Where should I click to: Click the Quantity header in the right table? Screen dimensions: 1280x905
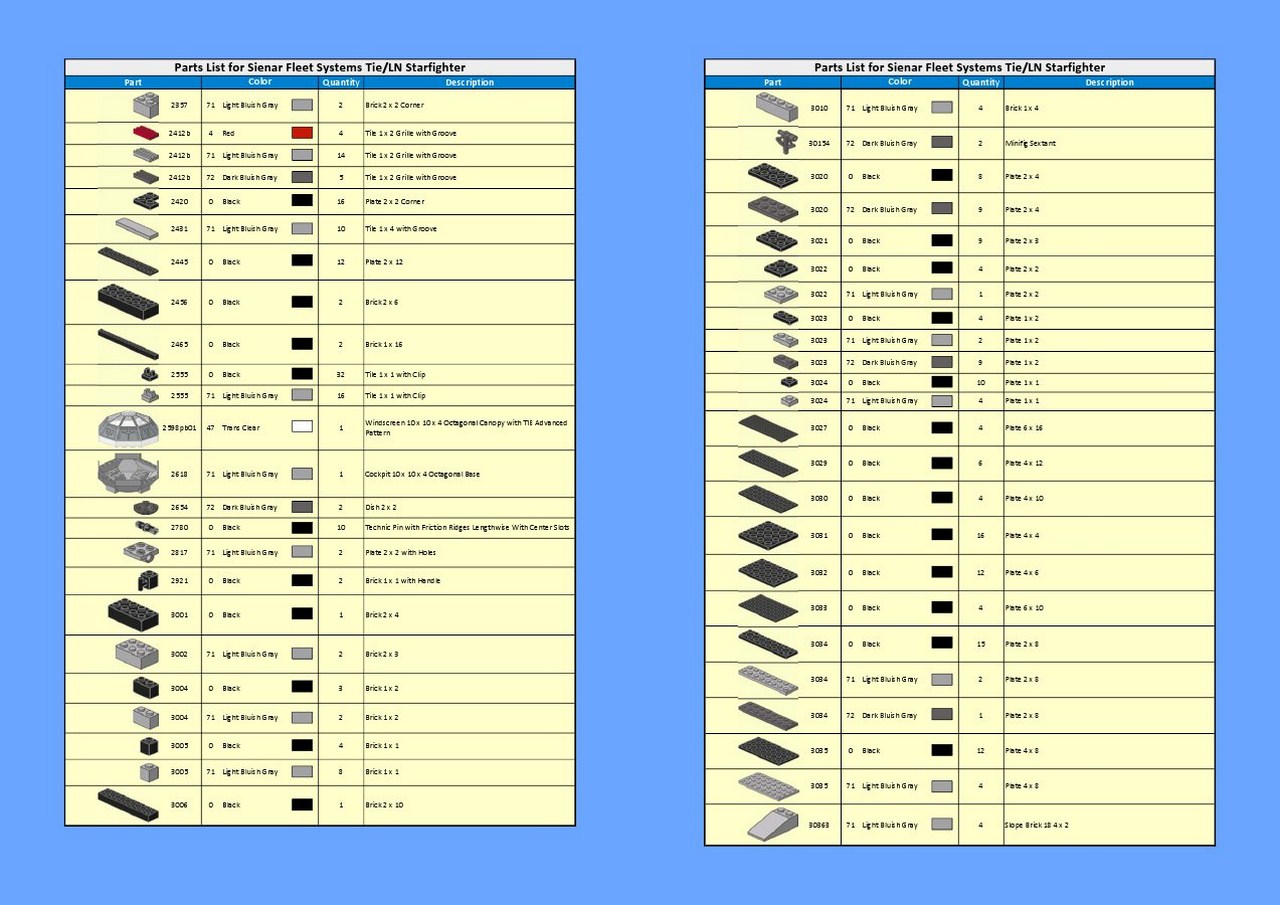[x=981, y=83]
